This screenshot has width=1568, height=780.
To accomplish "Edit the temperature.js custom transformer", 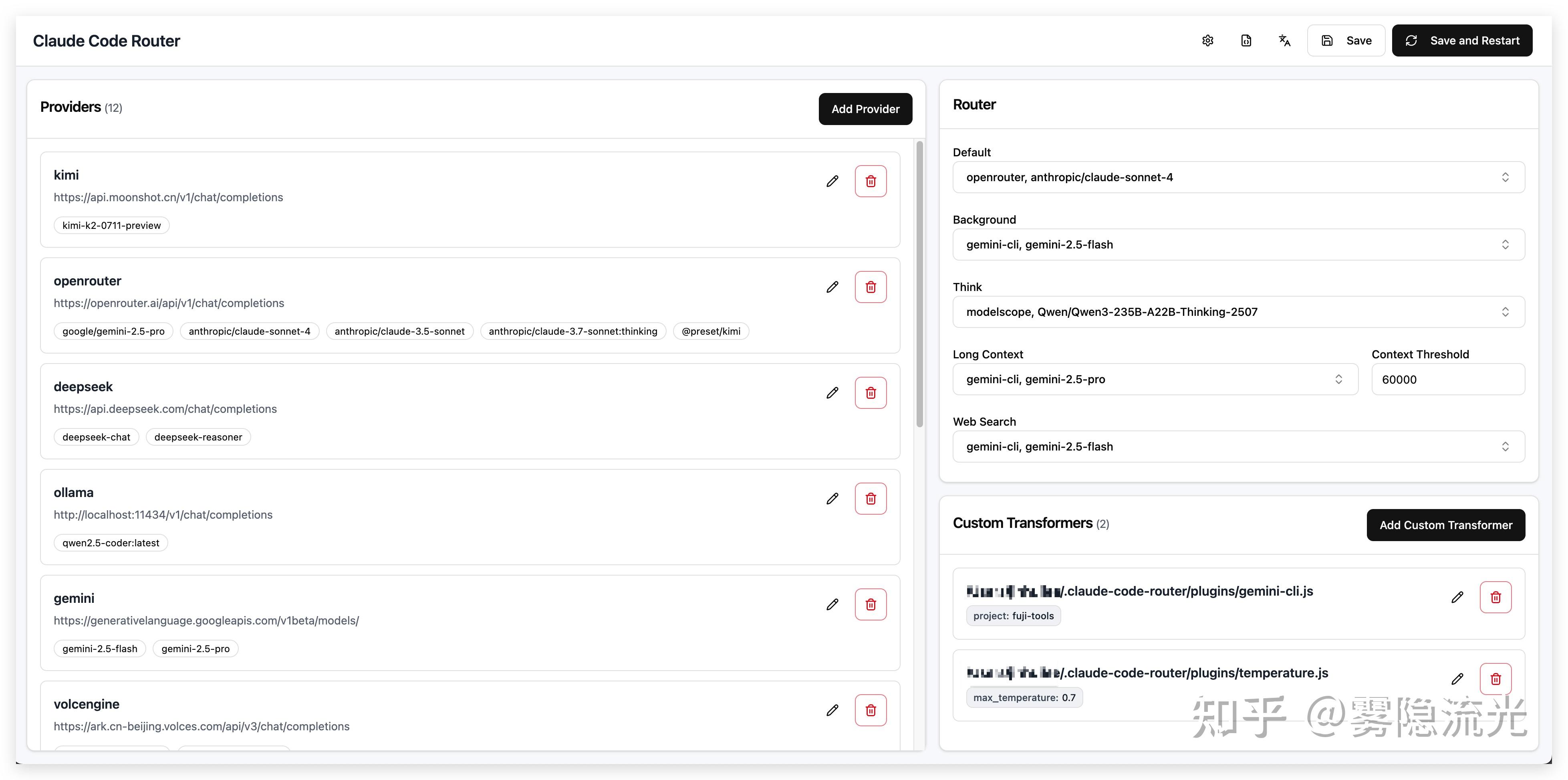I will click(x=1457, y=679).
